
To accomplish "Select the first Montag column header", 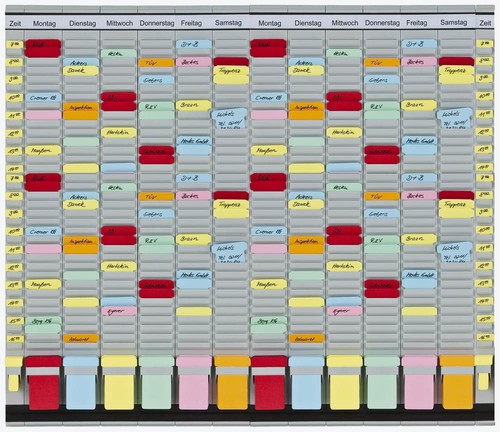I will click(x=44, y=23).
